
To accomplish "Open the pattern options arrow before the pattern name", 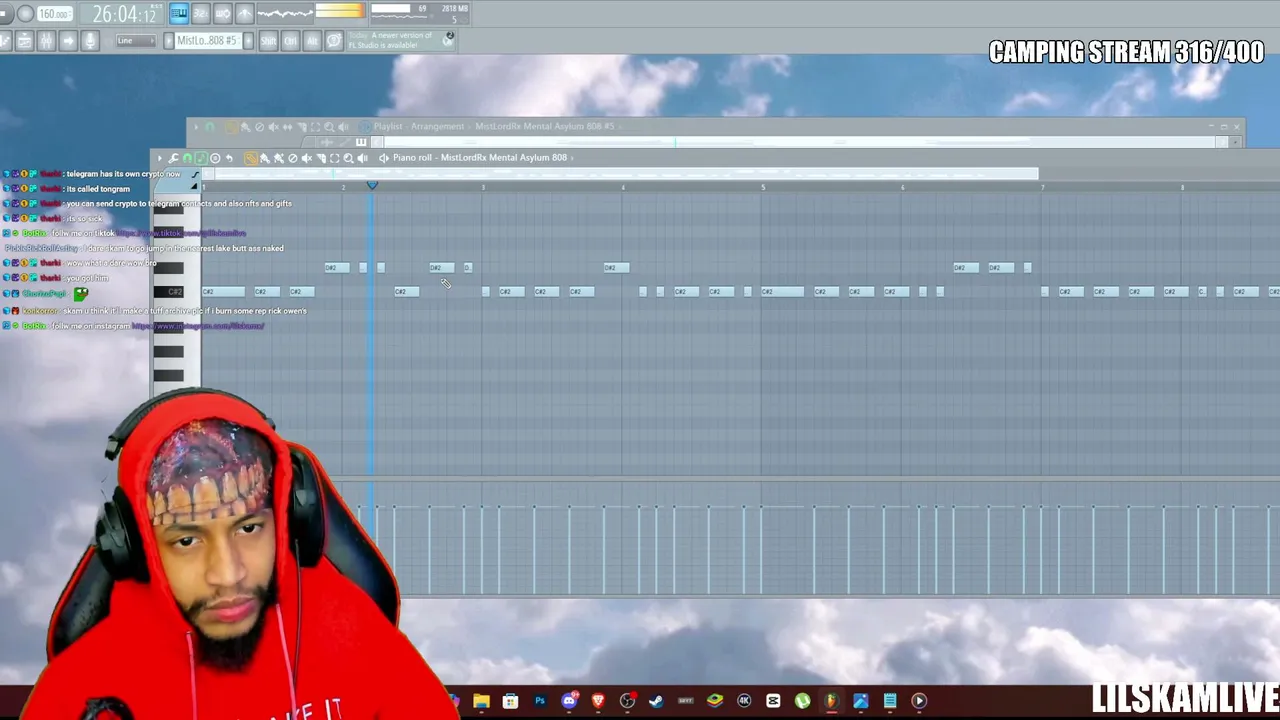I will 168,41.
